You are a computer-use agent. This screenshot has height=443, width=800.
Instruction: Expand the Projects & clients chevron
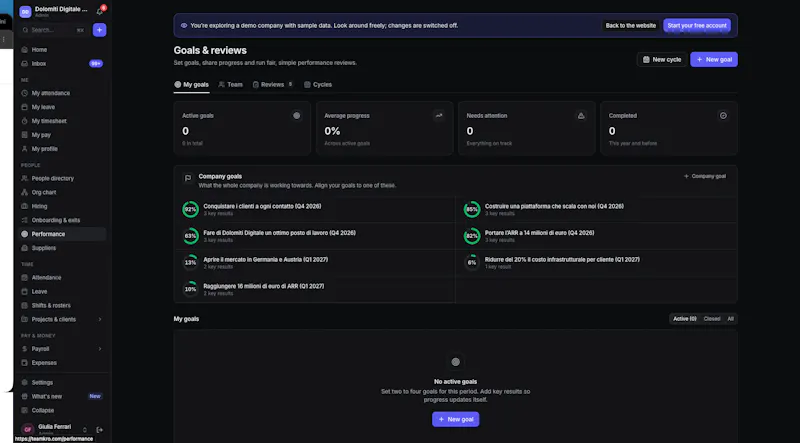(100, 319)
